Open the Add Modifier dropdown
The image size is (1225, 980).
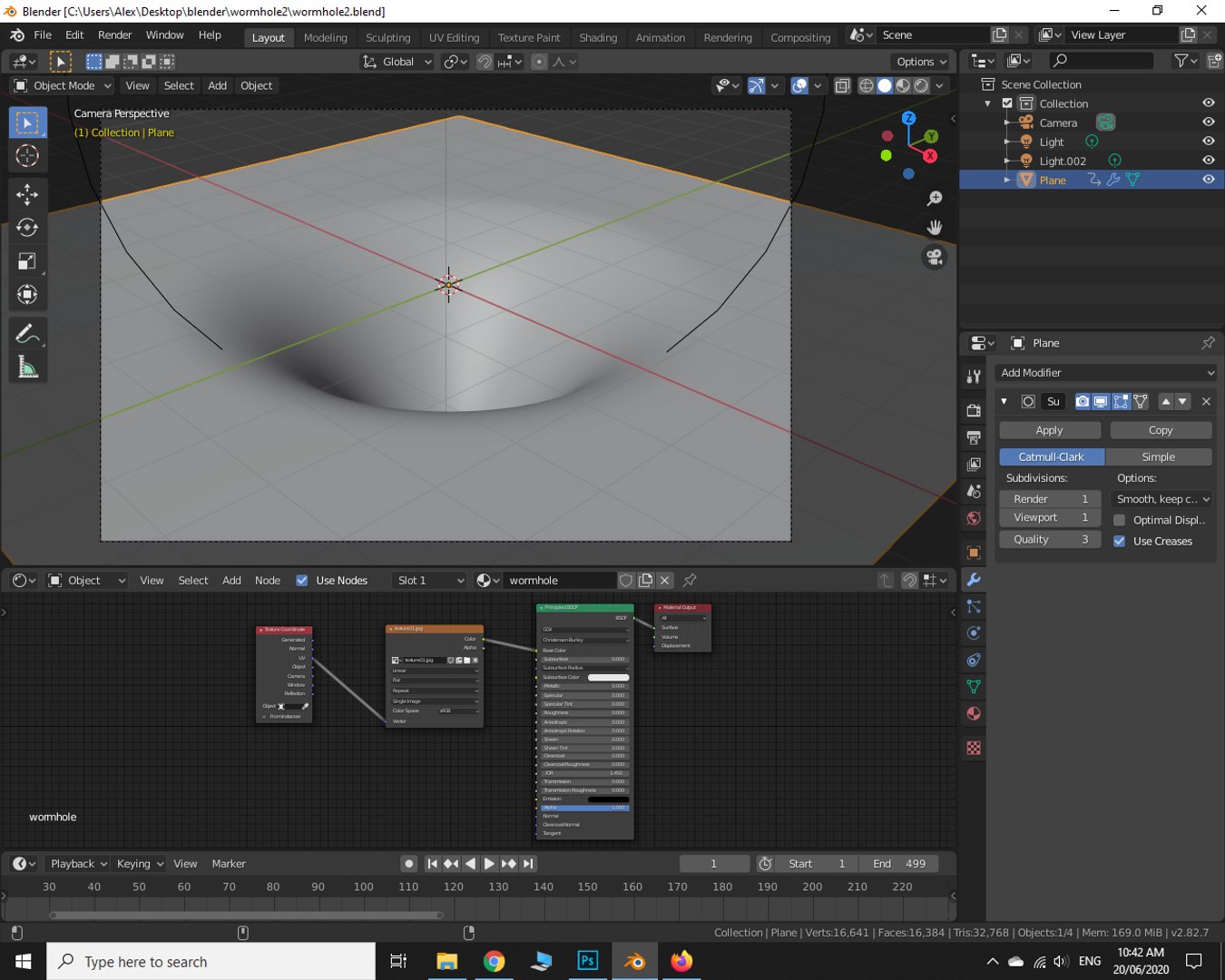[1106, 373]
